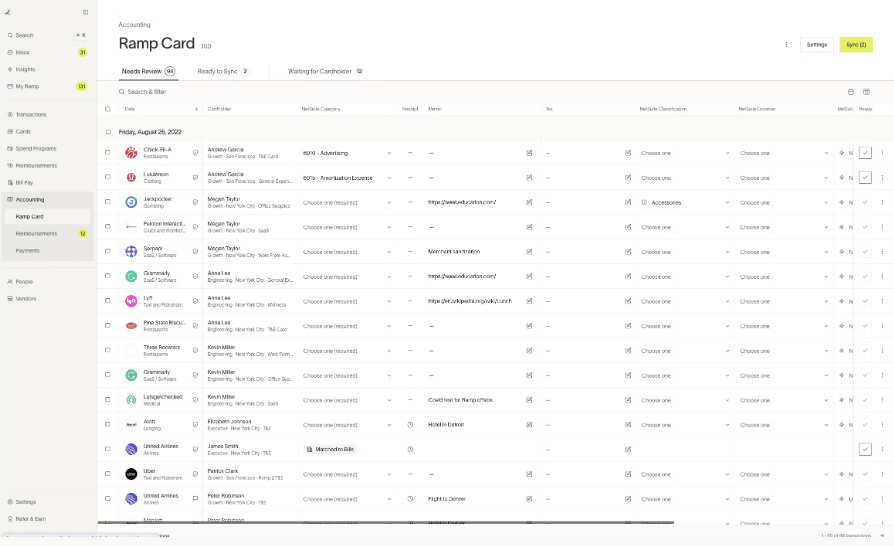
Task: Open location dropdown in Chick-fil-A row
Action: click(783, 153)
